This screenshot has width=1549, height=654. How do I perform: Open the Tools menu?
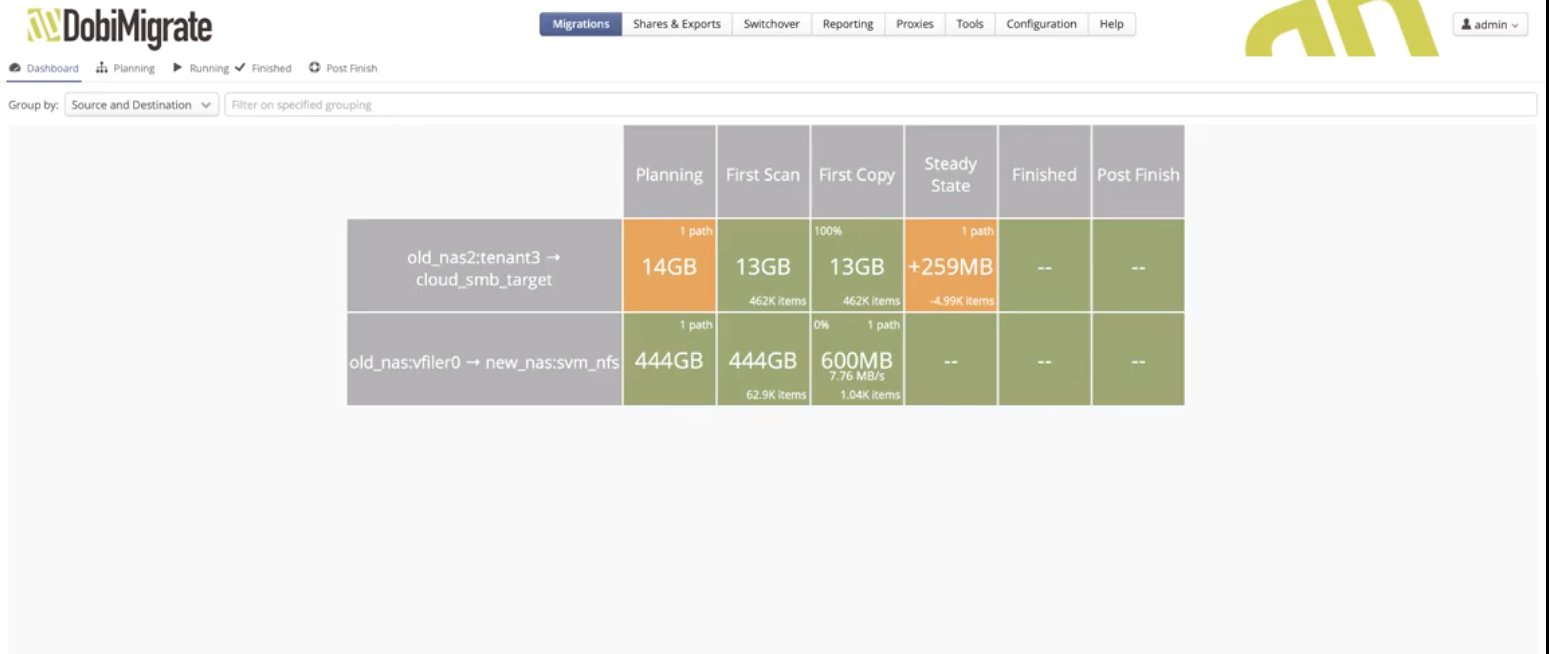point(969,25)
